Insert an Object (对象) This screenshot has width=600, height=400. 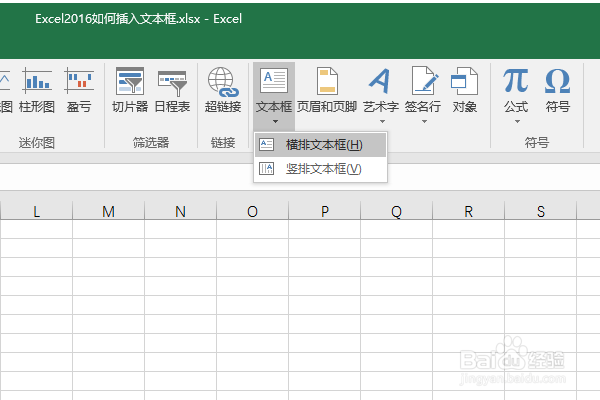click(464, 90)
